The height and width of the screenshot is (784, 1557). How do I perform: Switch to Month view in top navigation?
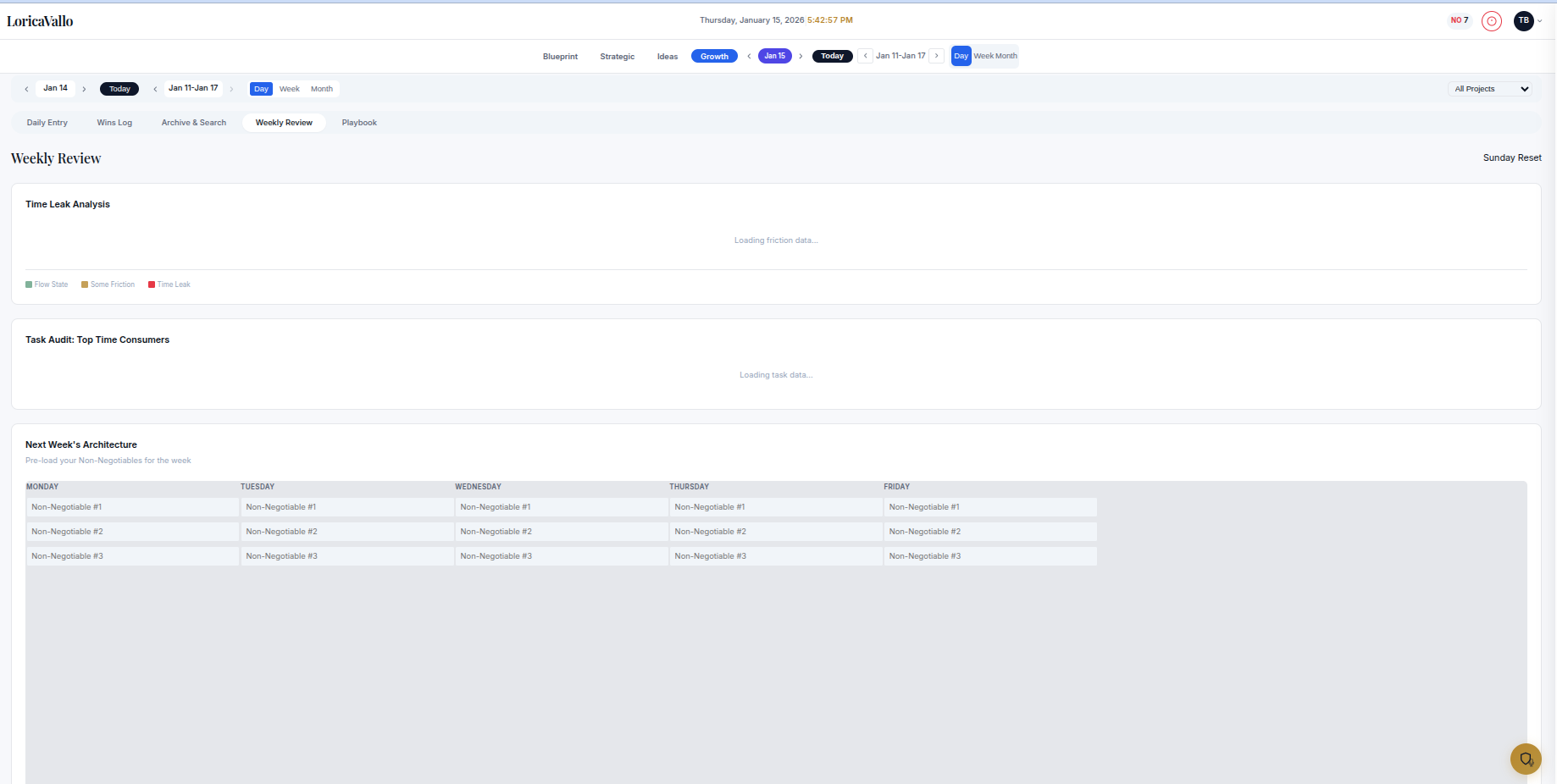(x=1008, y=56)
